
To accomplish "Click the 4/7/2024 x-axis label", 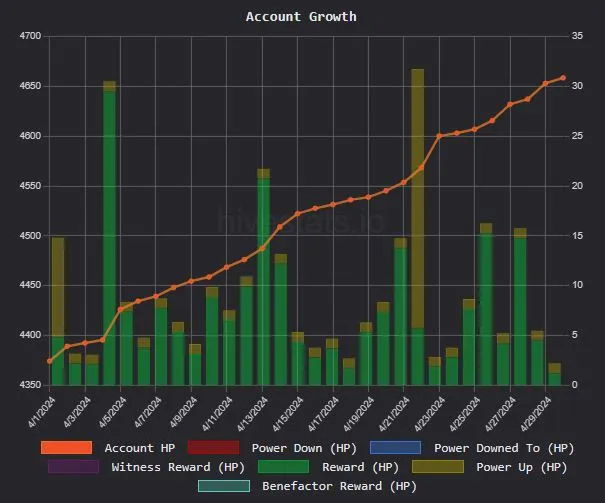I will click(x=148, y=412).
